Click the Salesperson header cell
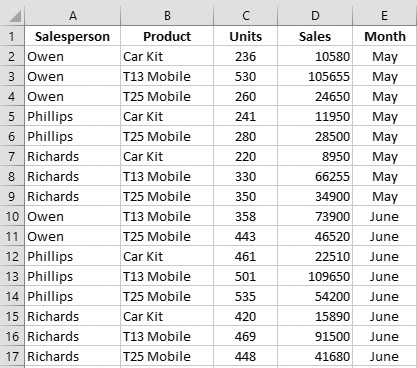Viewport: 417px width, 368px height. tap(73, 36)
